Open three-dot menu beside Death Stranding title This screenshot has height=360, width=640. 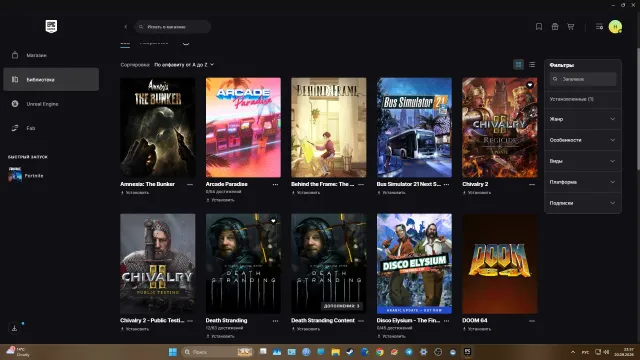(276, 321)
